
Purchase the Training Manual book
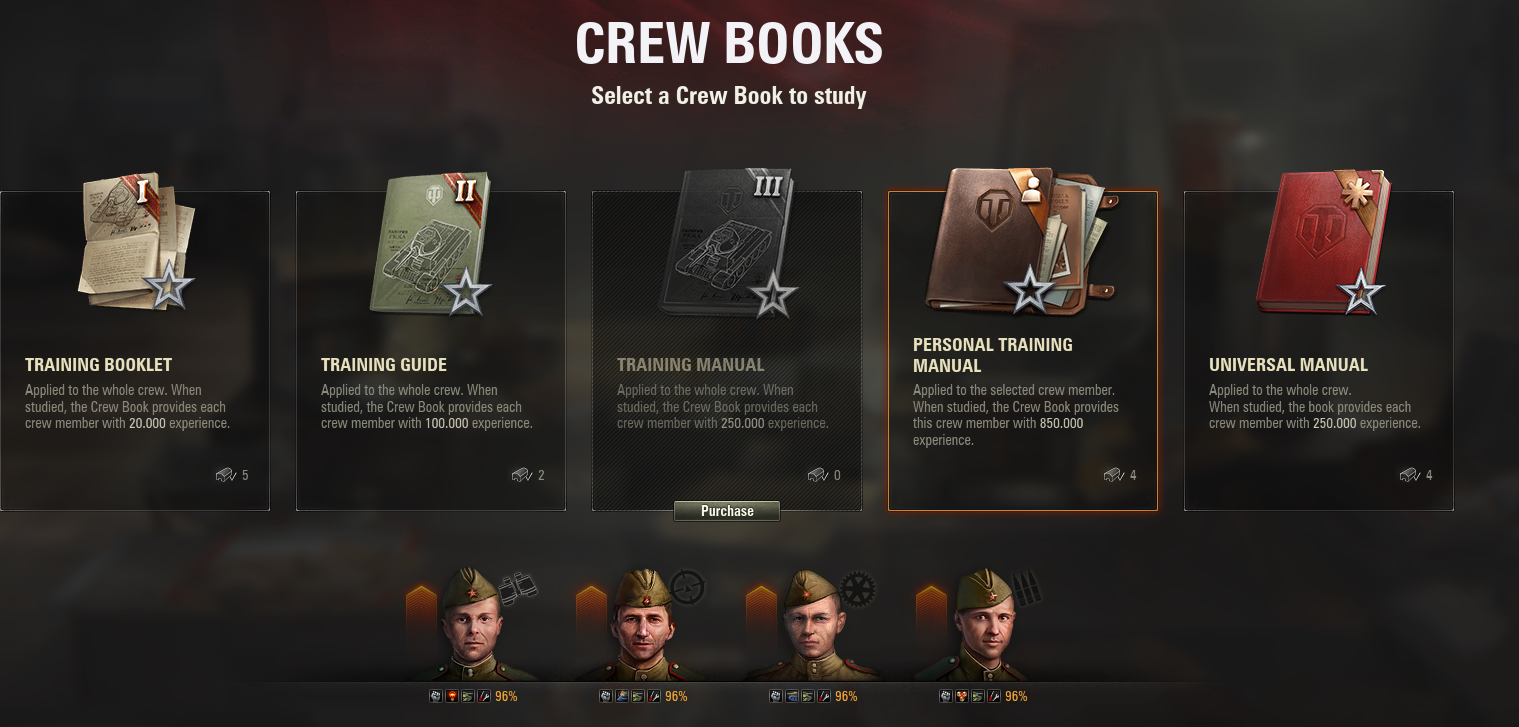[x=727, y=511]
